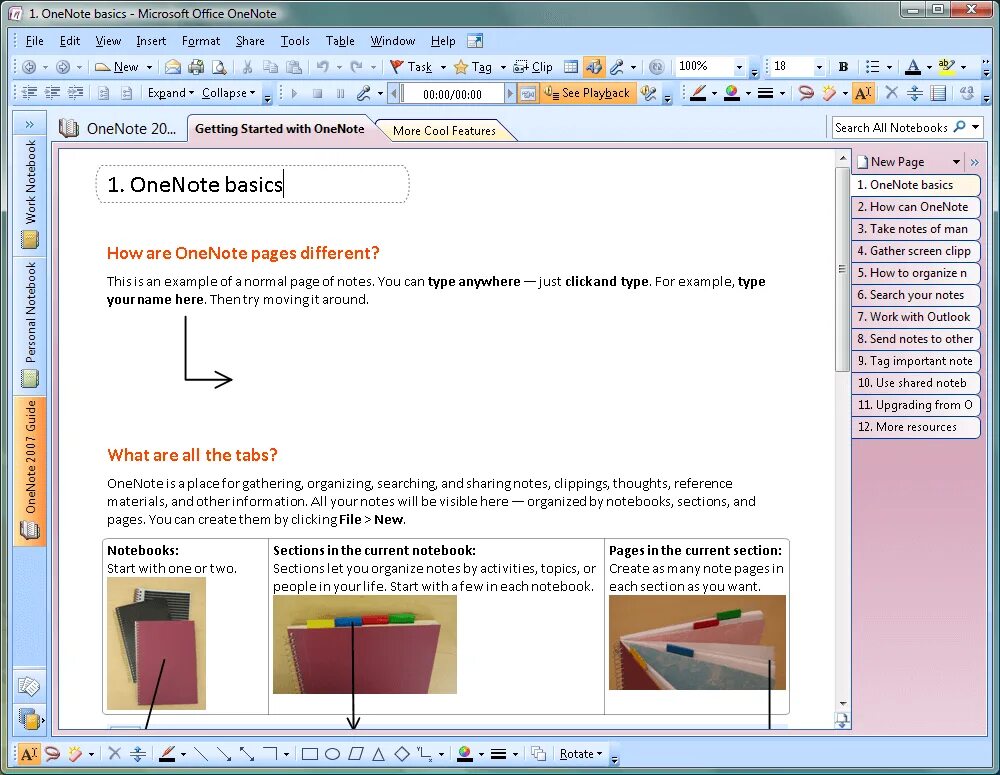Open the Collapse dropdown
Image resolution: width=1000 pixels, height=775 pixels.
coord(228,93)
